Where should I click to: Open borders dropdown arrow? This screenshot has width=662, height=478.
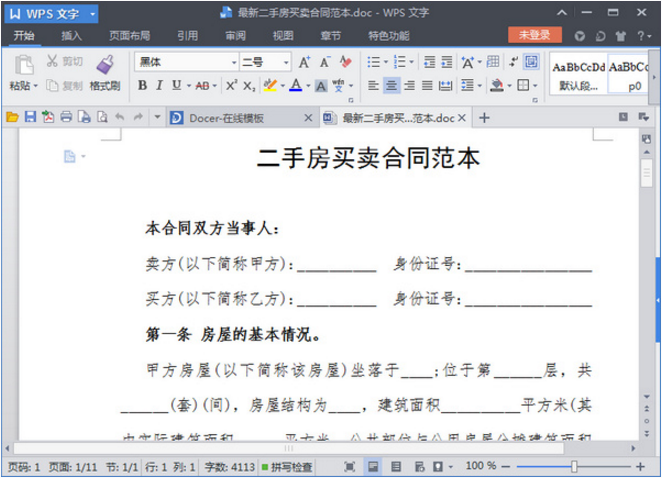click(x=535, y=86)
